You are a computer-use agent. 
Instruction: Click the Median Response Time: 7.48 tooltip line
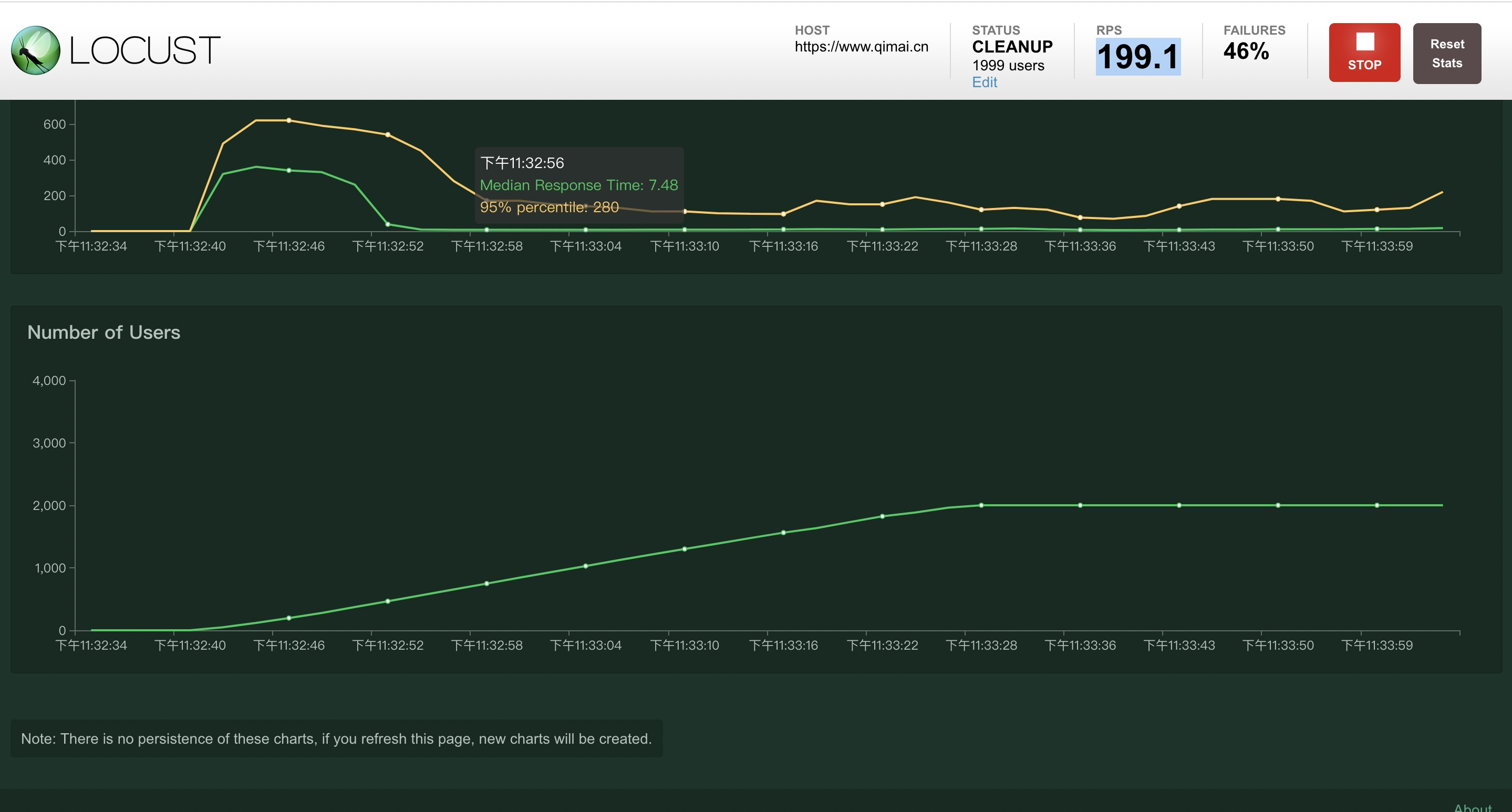579,185
